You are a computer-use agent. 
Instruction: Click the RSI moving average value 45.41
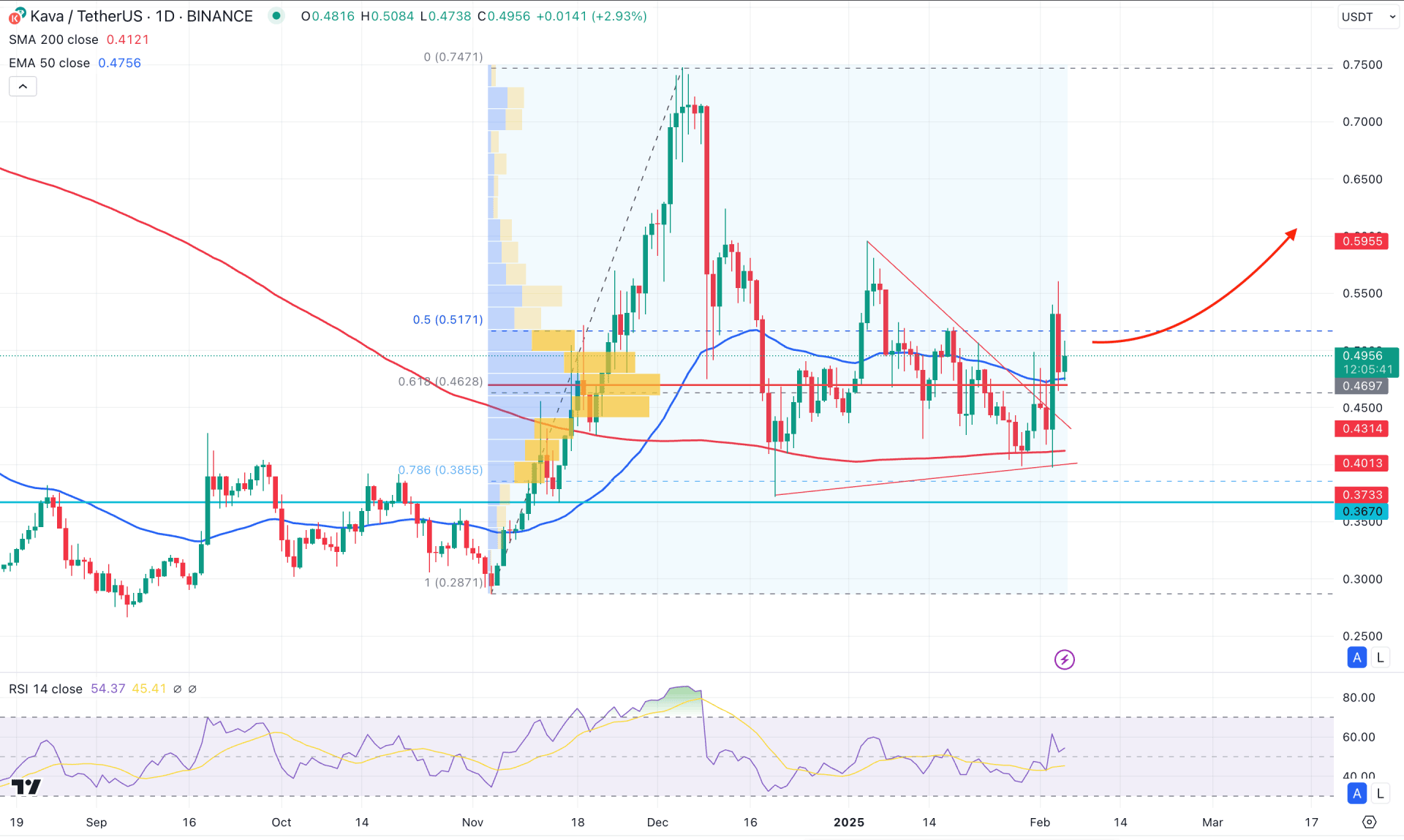(149, 689)
